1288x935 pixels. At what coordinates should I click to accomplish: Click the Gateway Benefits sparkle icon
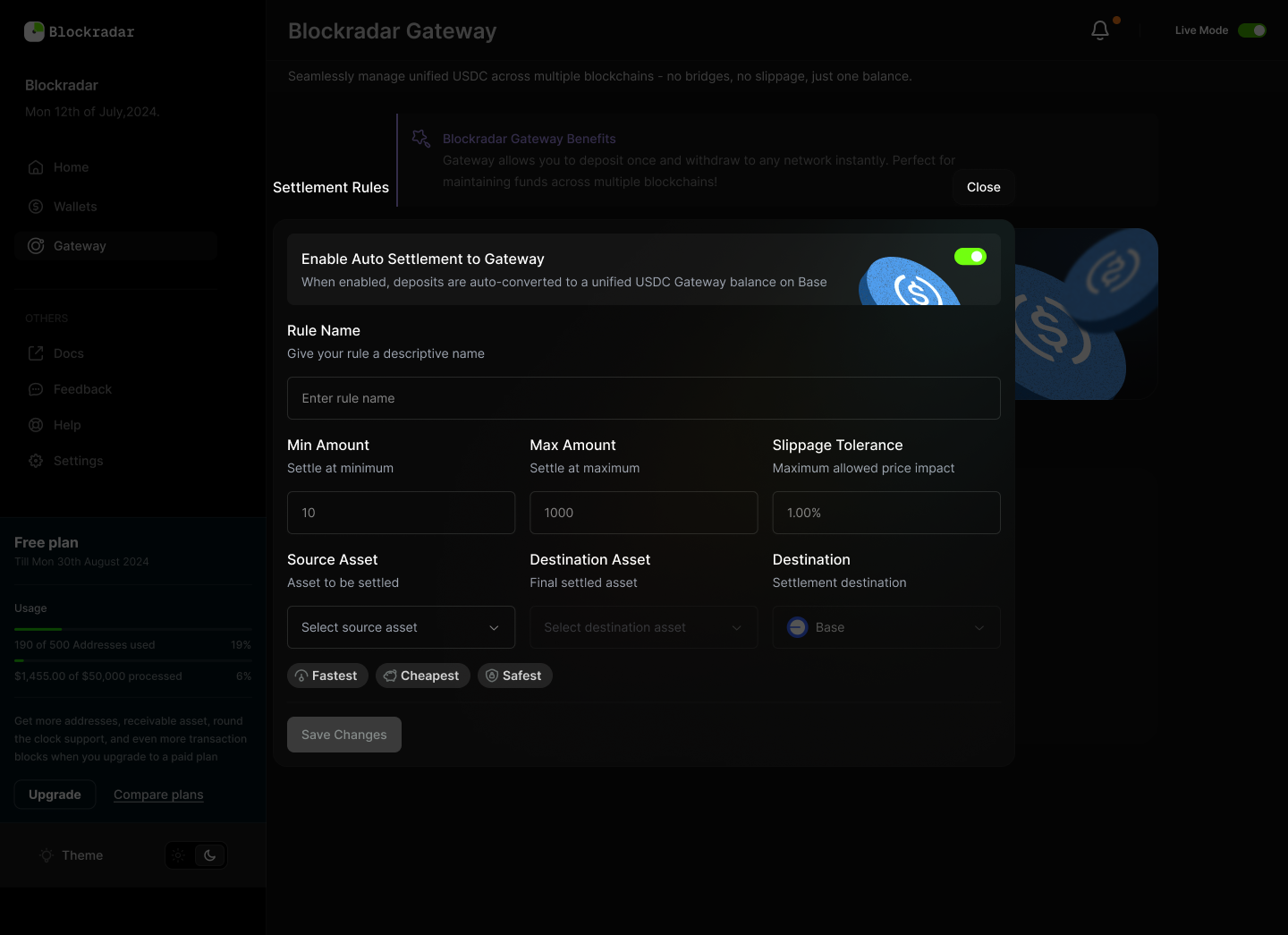click(x=421, y=139)
